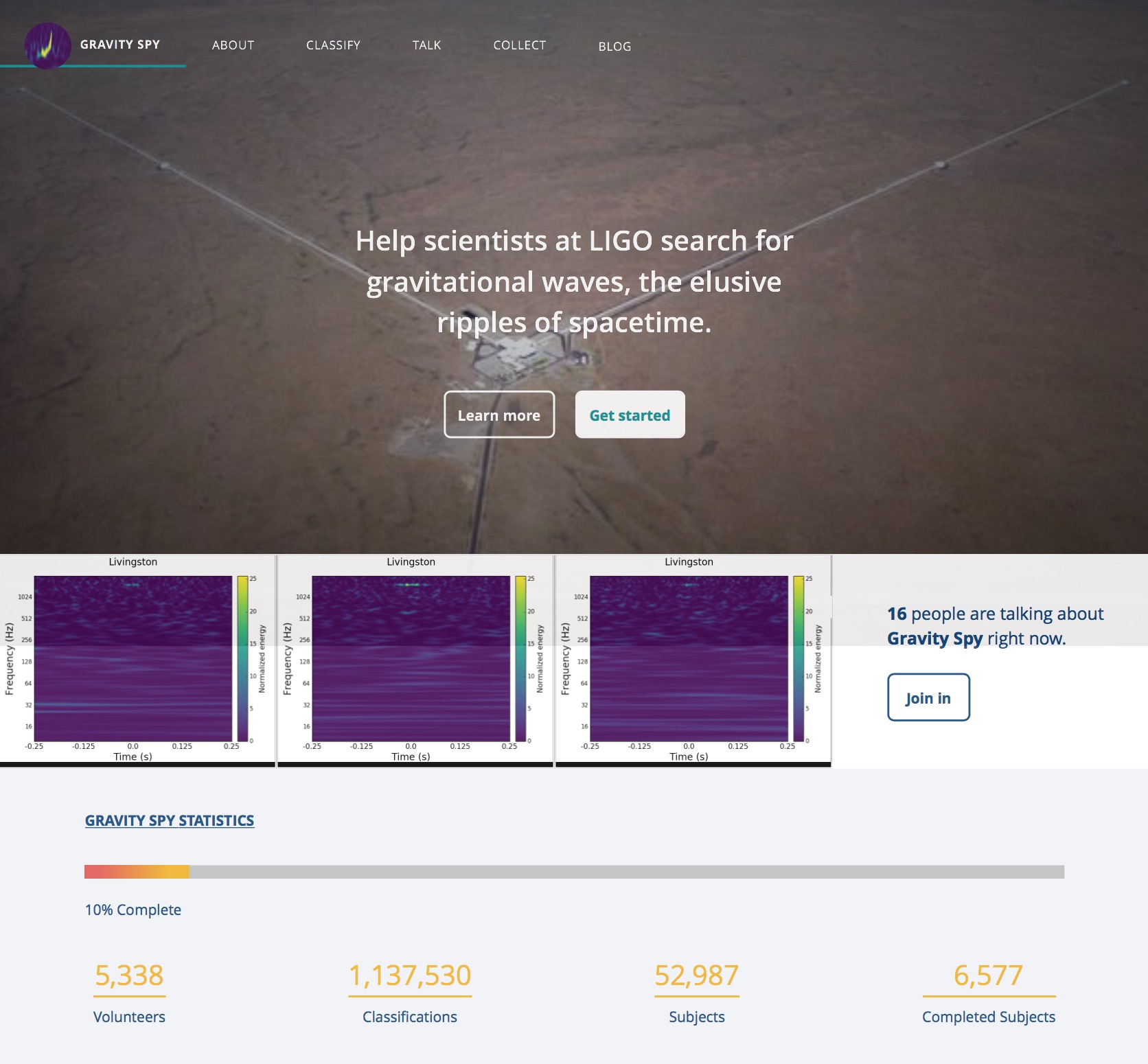
Task: Select COLLECT in the navigation
Action: [520, 45]
